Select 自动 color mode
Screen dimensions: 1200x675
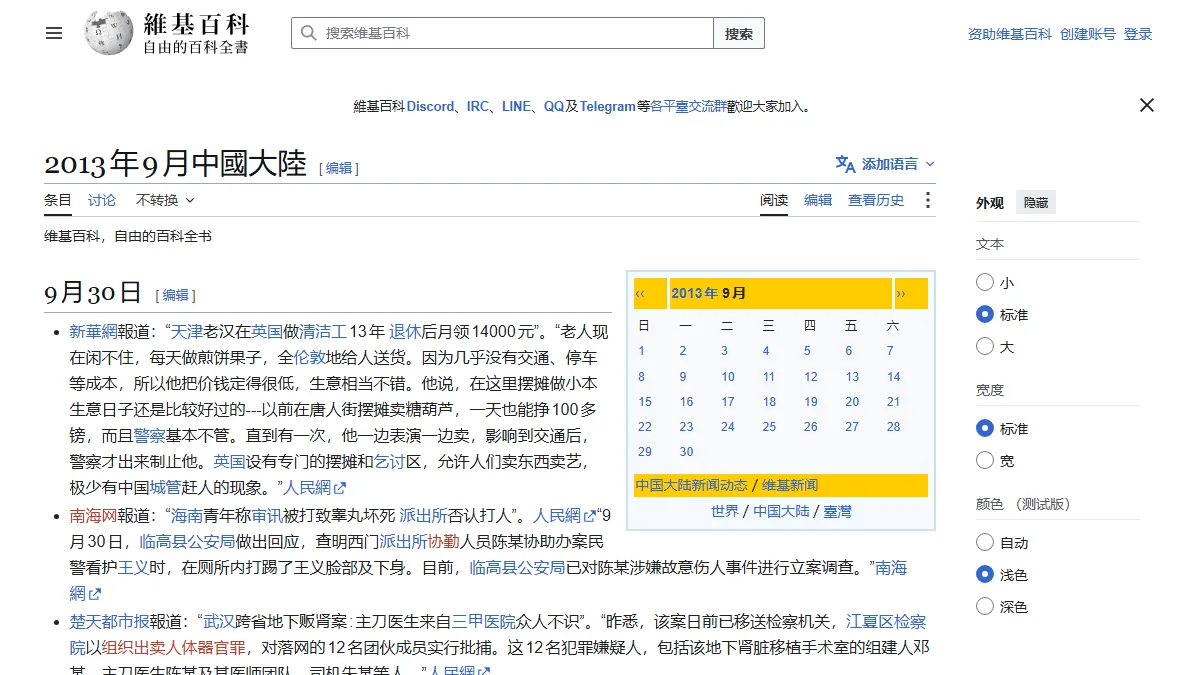(985, 543)
